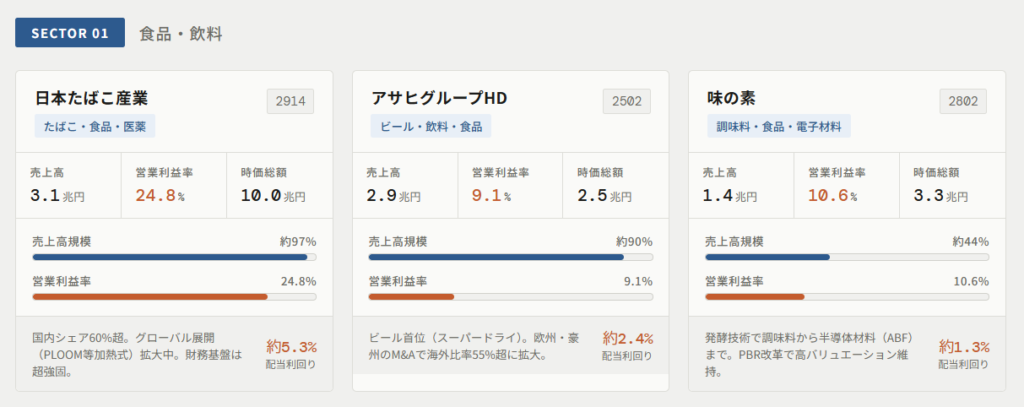Viewport: 1024px width, 407px height.
Task: Open the 味の素 company title
Action: pos(730,98)
